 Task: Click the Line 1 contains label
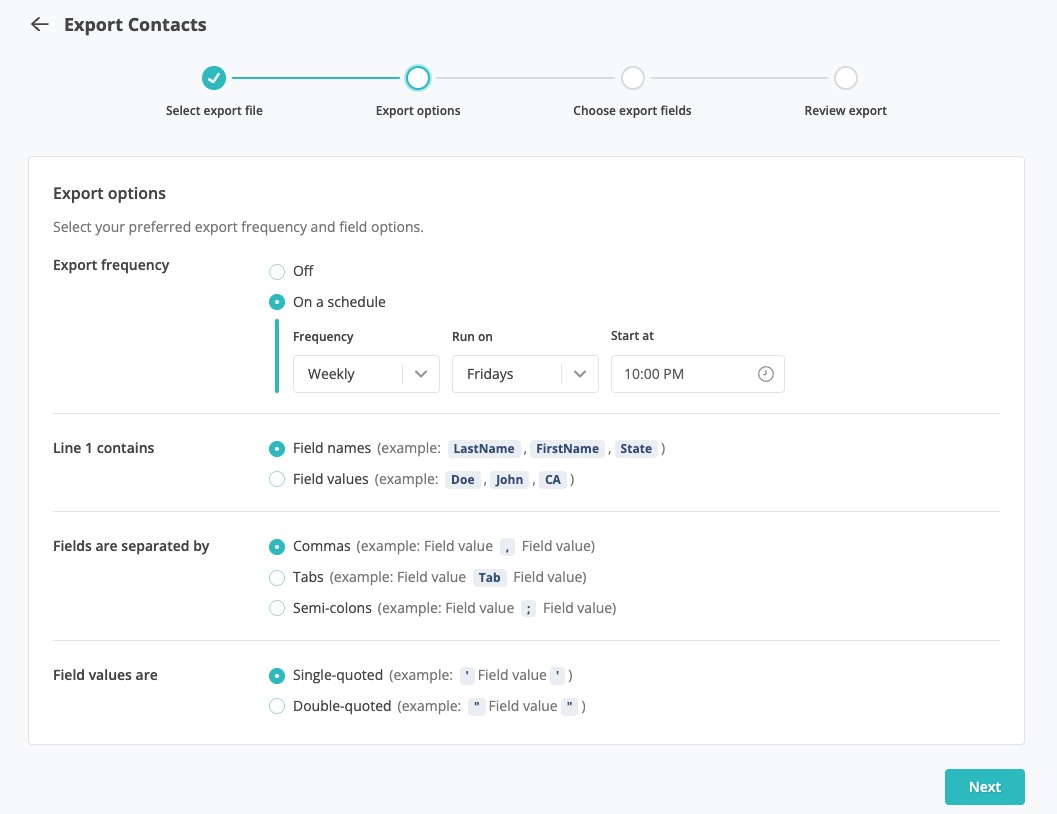point(104,448)
